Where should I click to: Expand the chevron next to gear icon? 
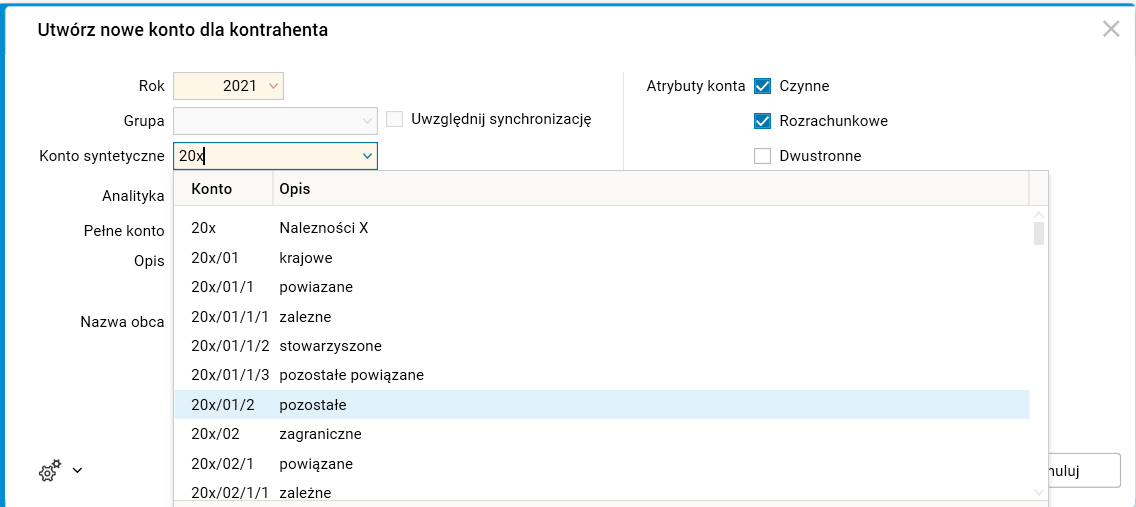(x=77, y=470)
